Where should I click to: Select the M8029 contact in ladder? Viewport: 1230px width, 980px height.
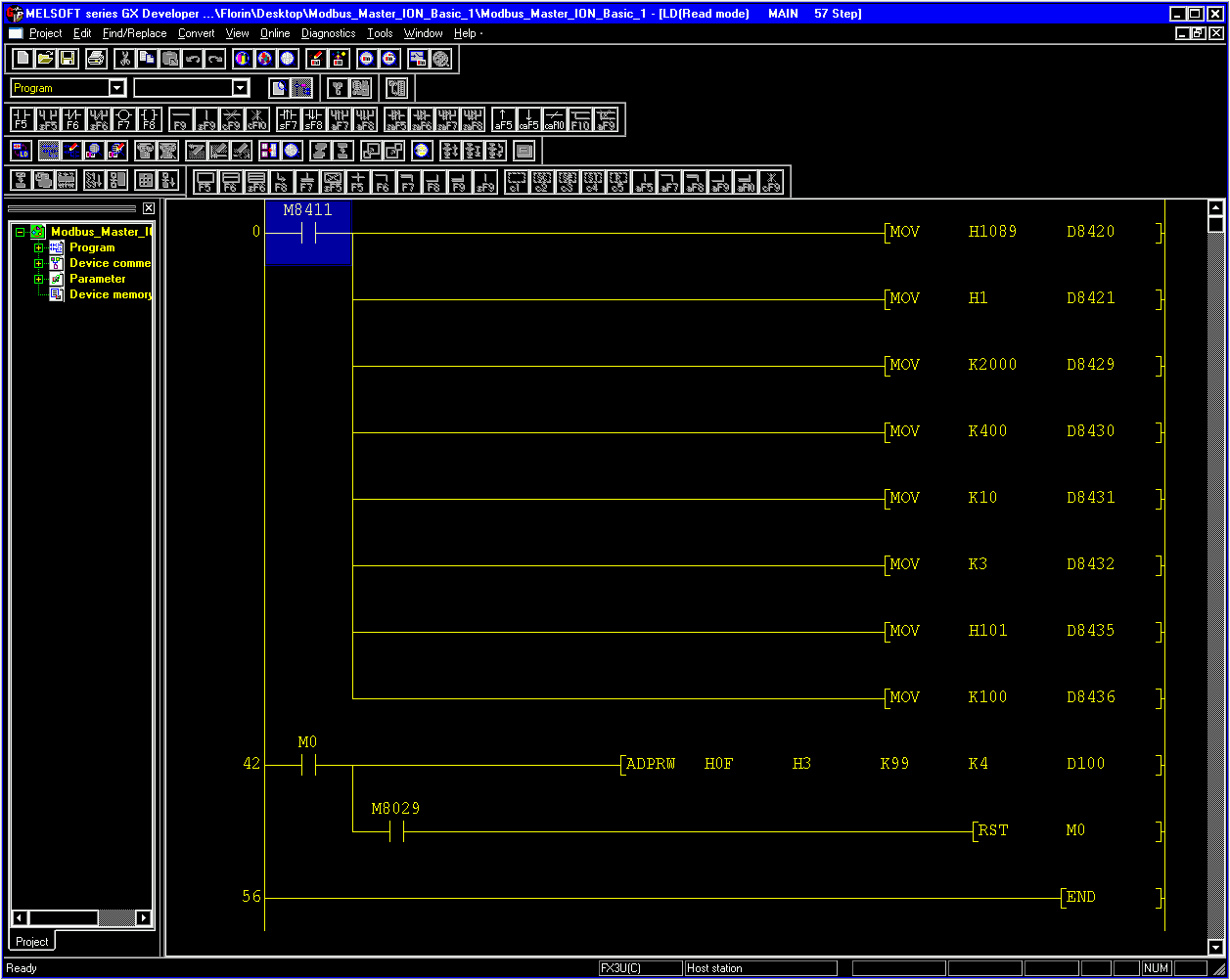pyautogui.click(x=395, y=831)
